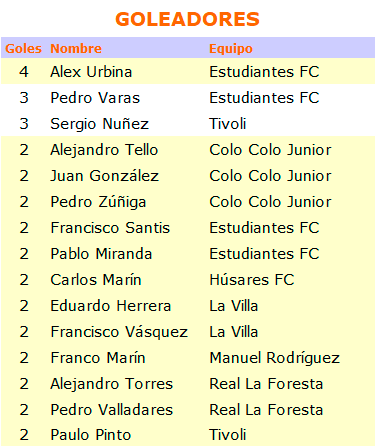Click Eduardo Herrera's name

110,306
